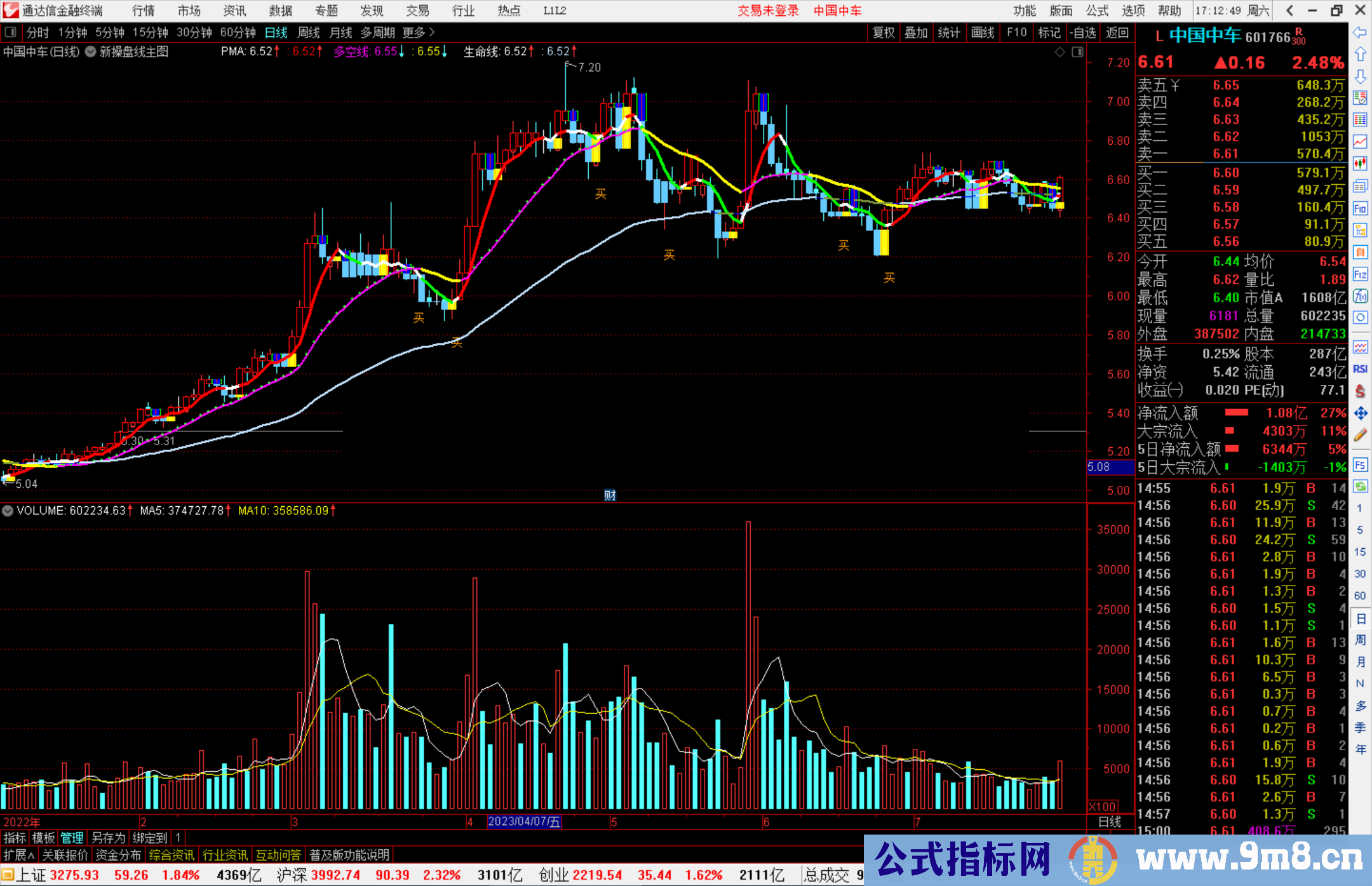Click the 财 marker on the chart
This screenshot has width=1372, height=886.
coord(610,495)
